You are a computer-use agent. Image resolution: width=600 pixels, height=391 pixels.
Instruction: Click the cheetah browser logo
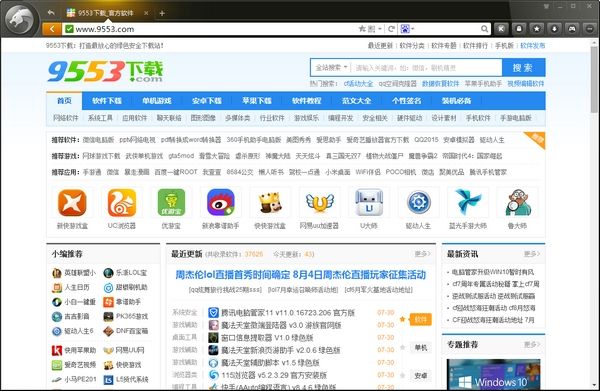coord(21,19)
